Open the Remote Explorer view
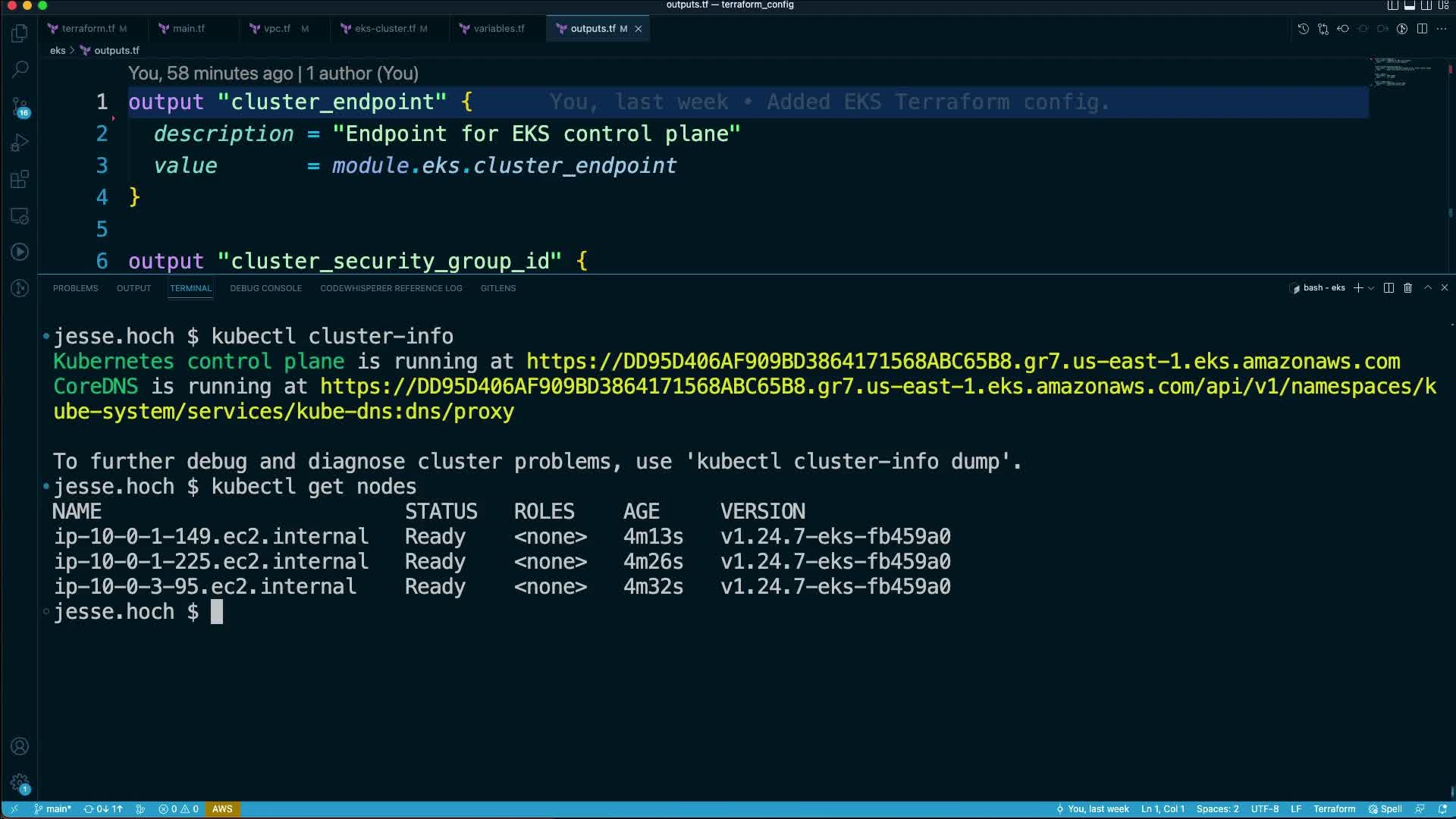The image size is (1456, 819). (20, 216)
